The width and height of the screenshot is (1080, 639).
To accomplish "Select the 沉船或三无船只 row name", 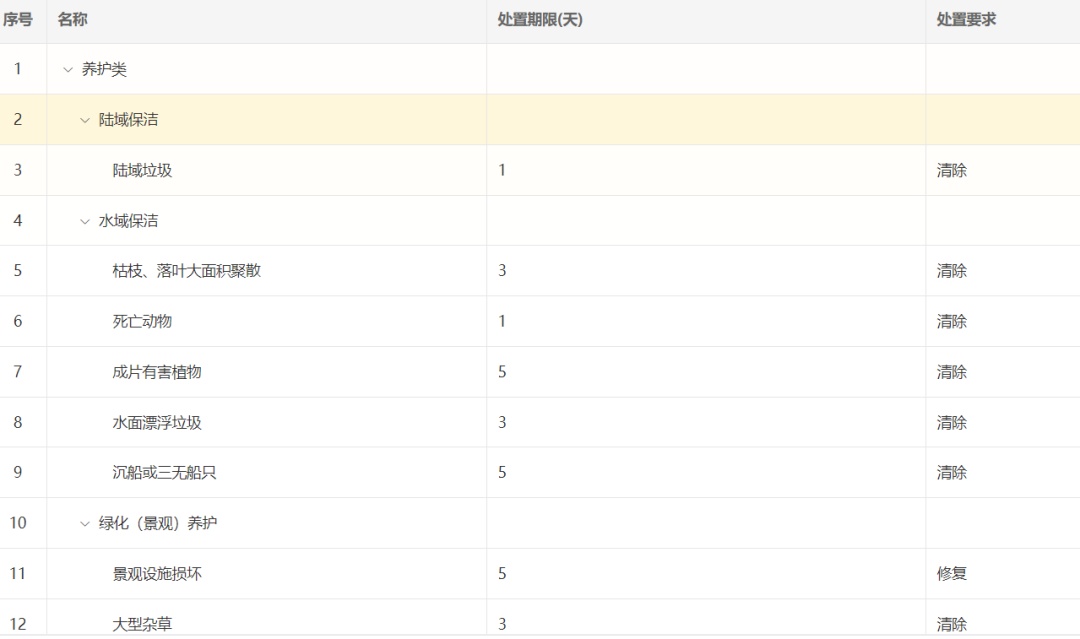I will [x=165, y=472].
